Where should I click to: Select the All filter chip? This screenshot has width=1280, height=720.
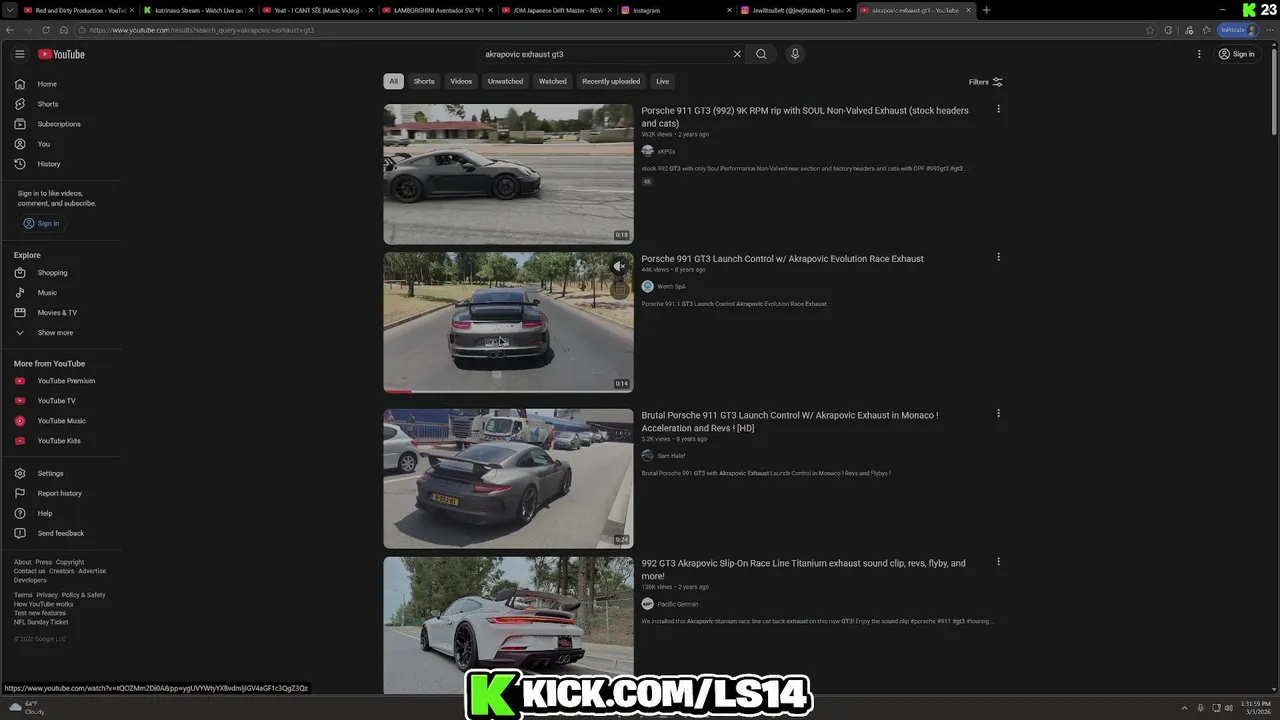[393, 81]
